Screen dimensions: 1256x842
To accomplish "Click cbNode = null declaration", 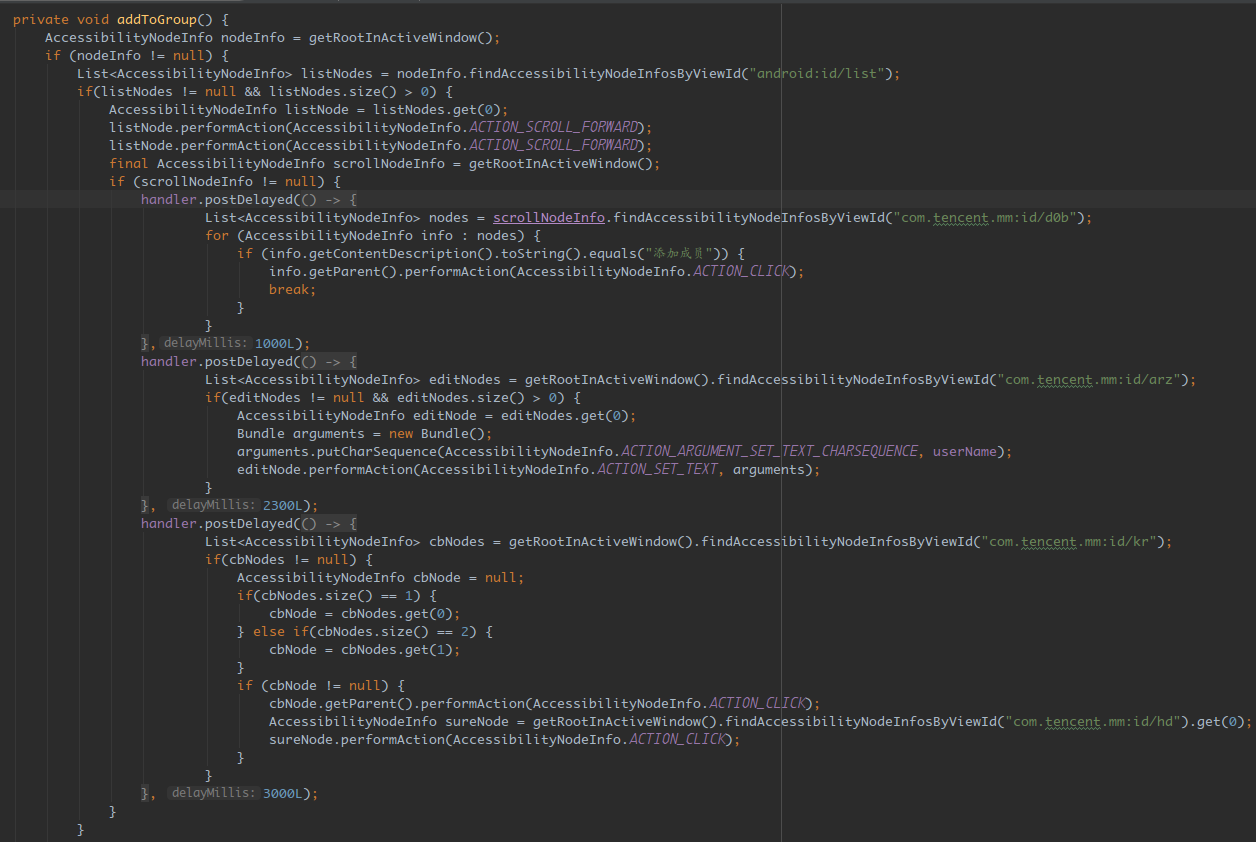I will coord(468,577).
